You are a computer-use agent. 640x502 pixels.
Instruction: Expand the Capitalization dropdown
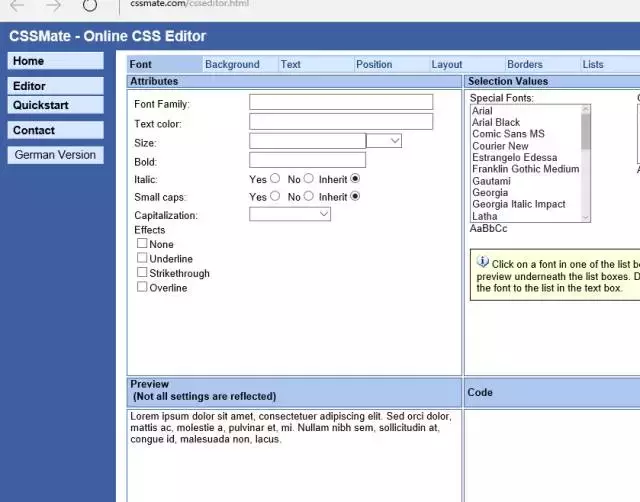[x=290, y=214]
